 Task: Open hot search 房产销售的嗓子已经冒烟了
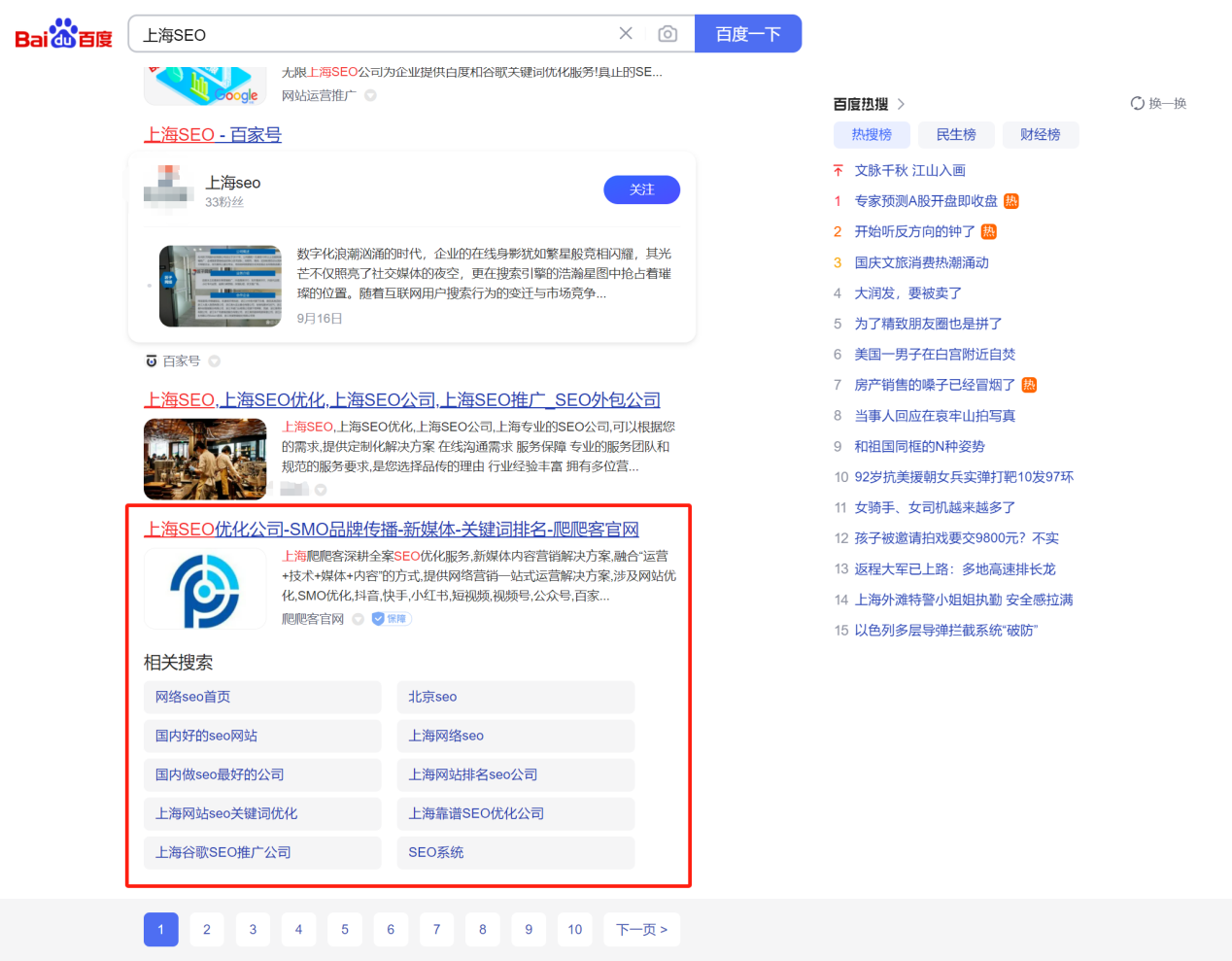[x=935, y=385]
